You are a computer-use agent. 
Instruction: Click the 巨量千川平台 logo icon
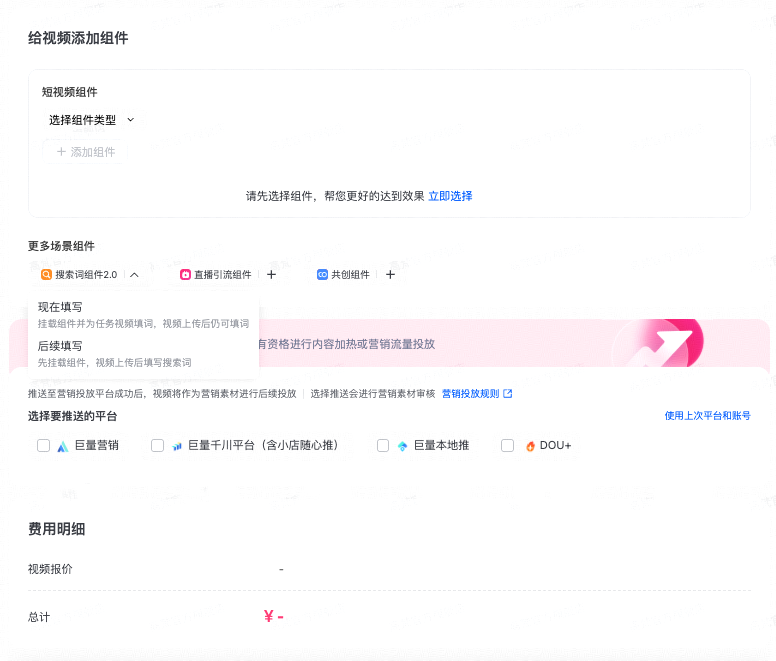[177, 446]
